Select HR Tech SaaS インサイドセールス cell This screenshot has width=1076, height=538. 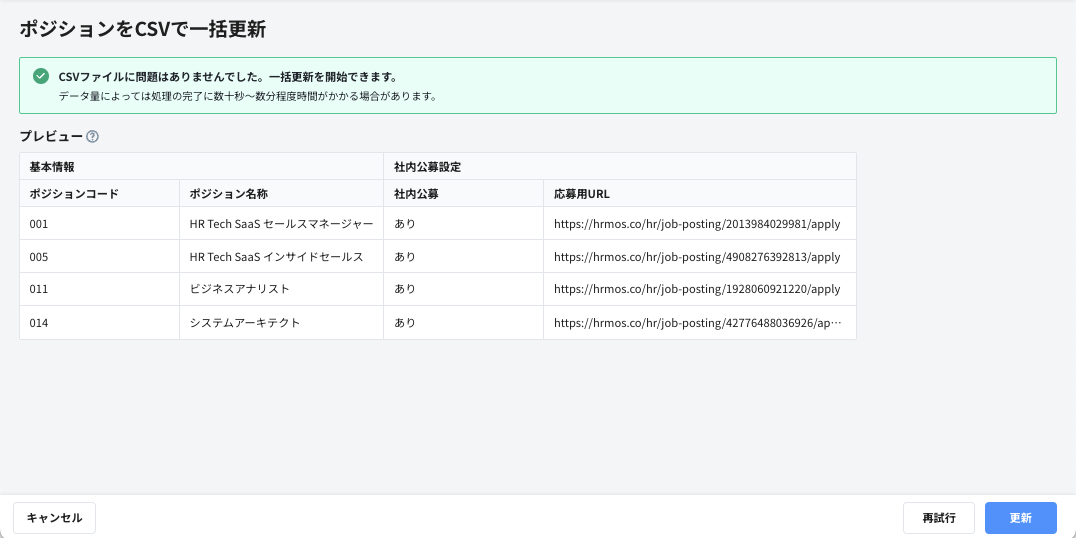(276, 257)
